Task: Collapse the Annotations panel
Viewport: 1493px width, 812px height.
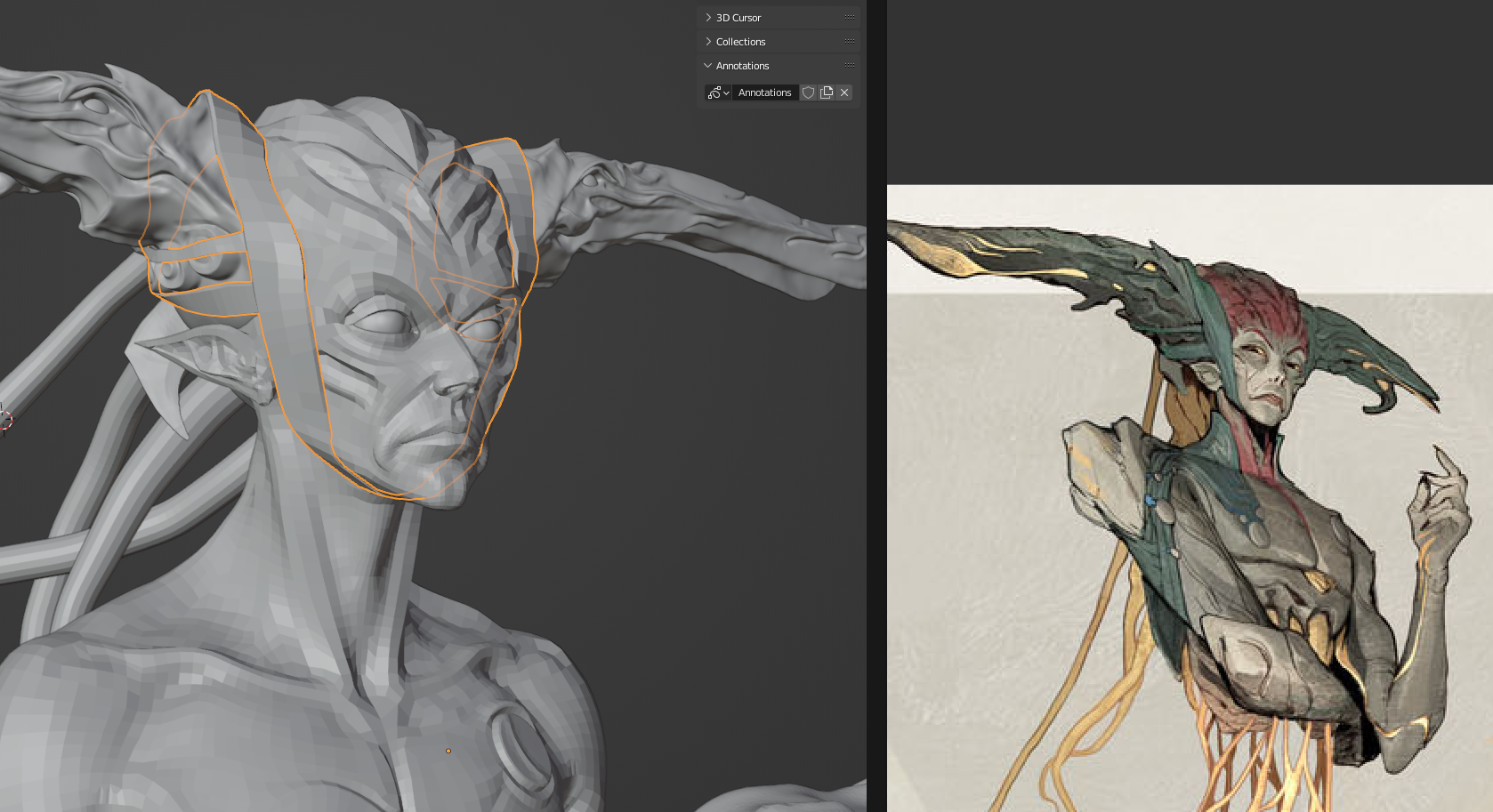Action: tap(708, 66)
